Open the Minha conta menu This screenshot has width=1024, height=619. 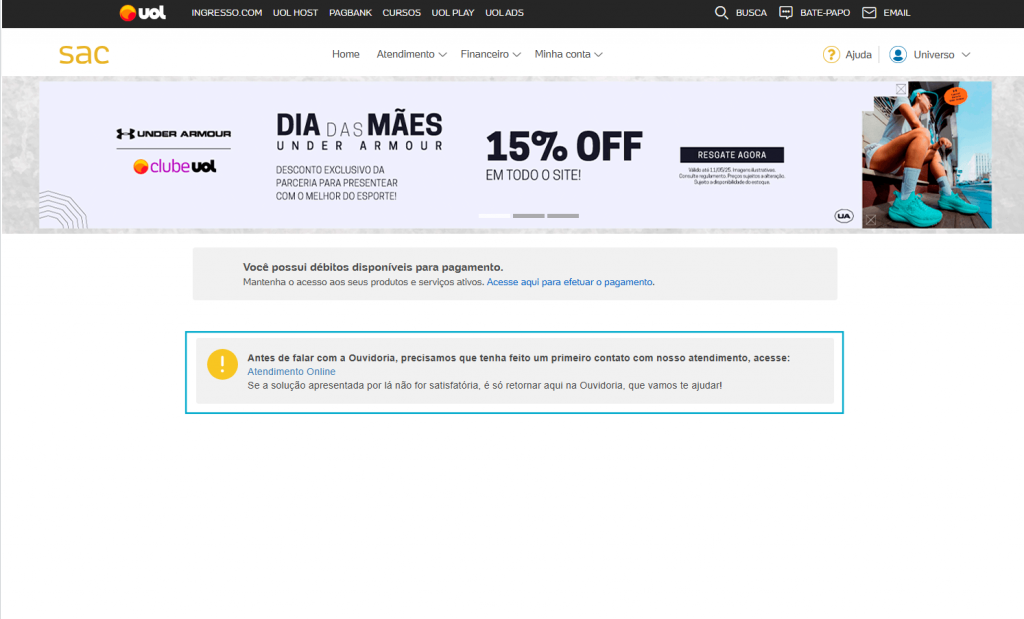point(562,54)
